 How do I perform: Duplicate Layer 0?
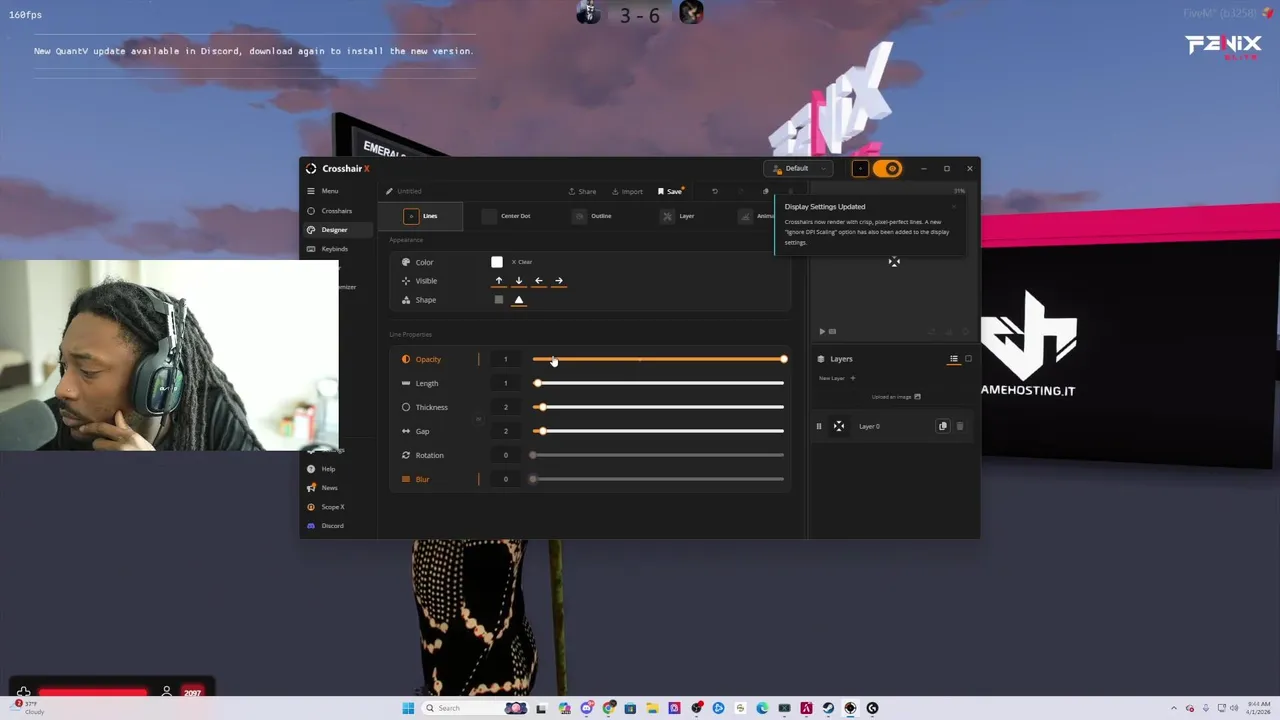942,426
